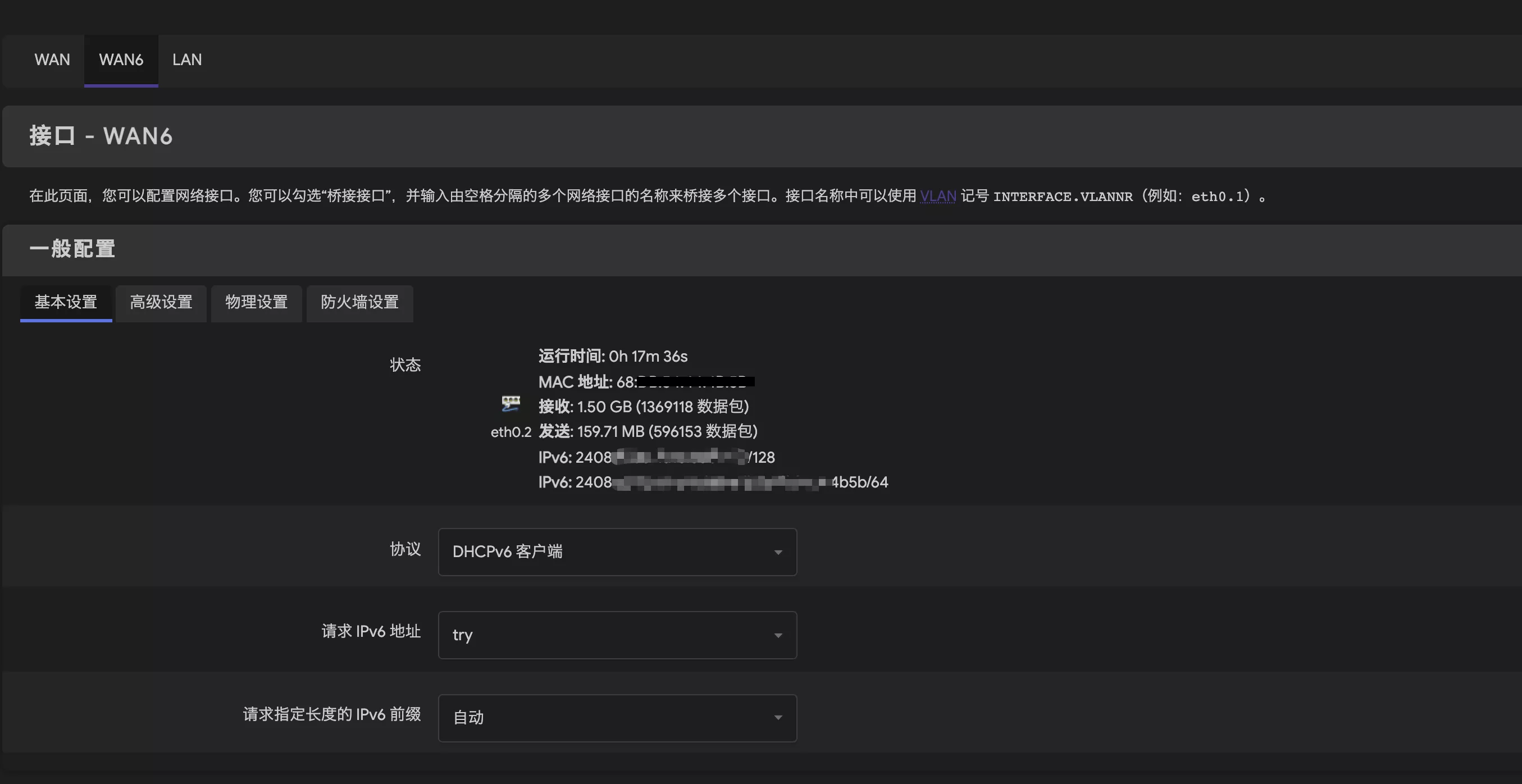
Task: Click the 接口 - WAN6 page heading
Action: point(101,136)
